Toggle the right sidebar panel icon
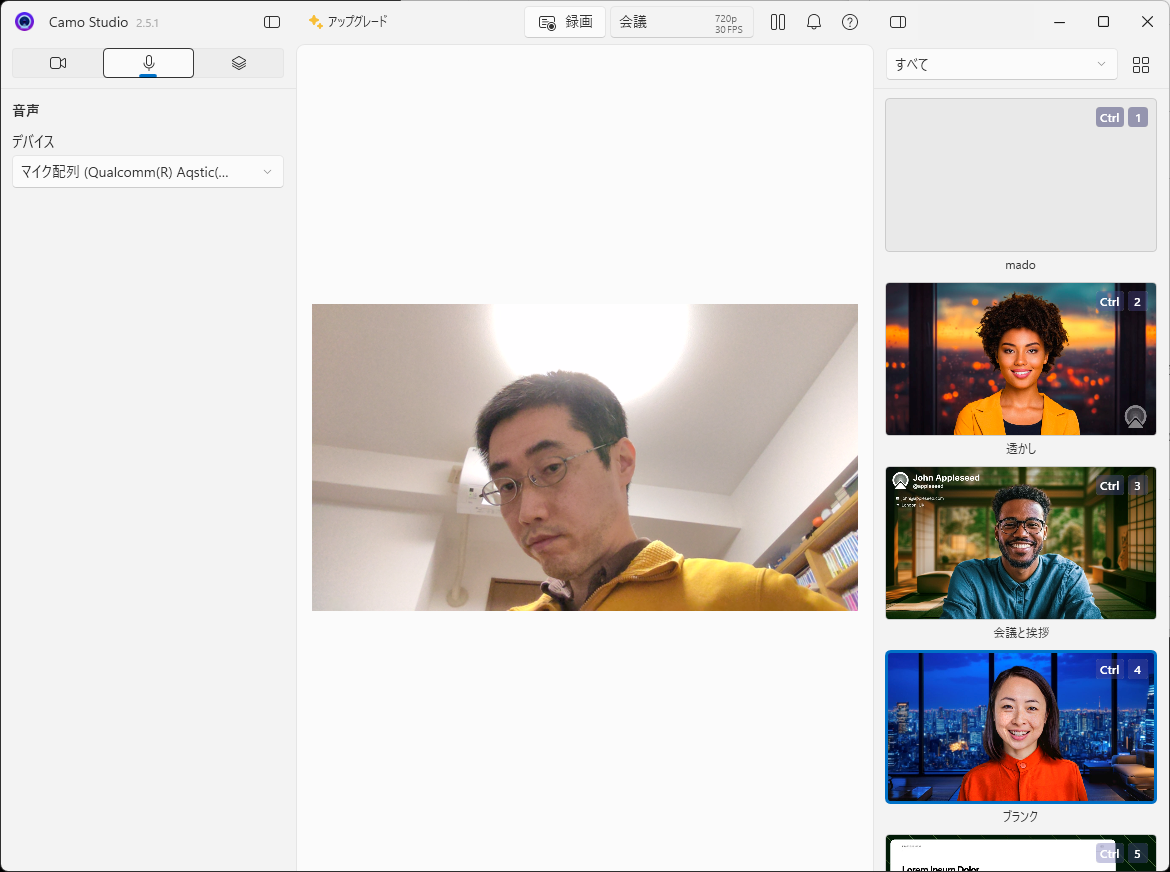Viewport: 1170px width, 872px height. click(898, 22)
